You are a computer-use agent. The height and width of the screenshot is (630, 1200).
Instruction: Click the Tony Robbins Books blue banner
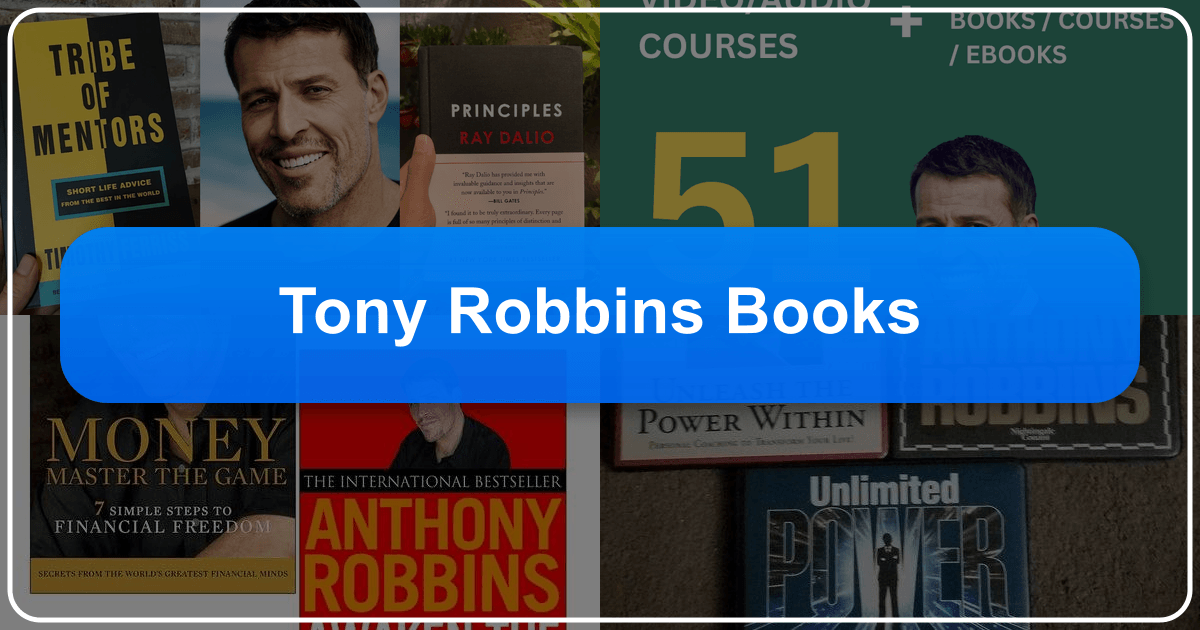(600, 314)
